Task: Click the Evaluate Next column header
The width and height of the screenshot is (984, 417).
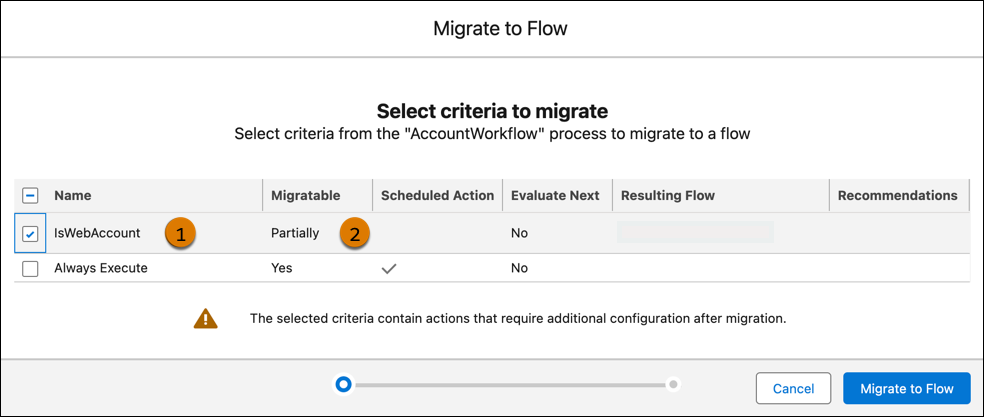Action: coord(554,196)
